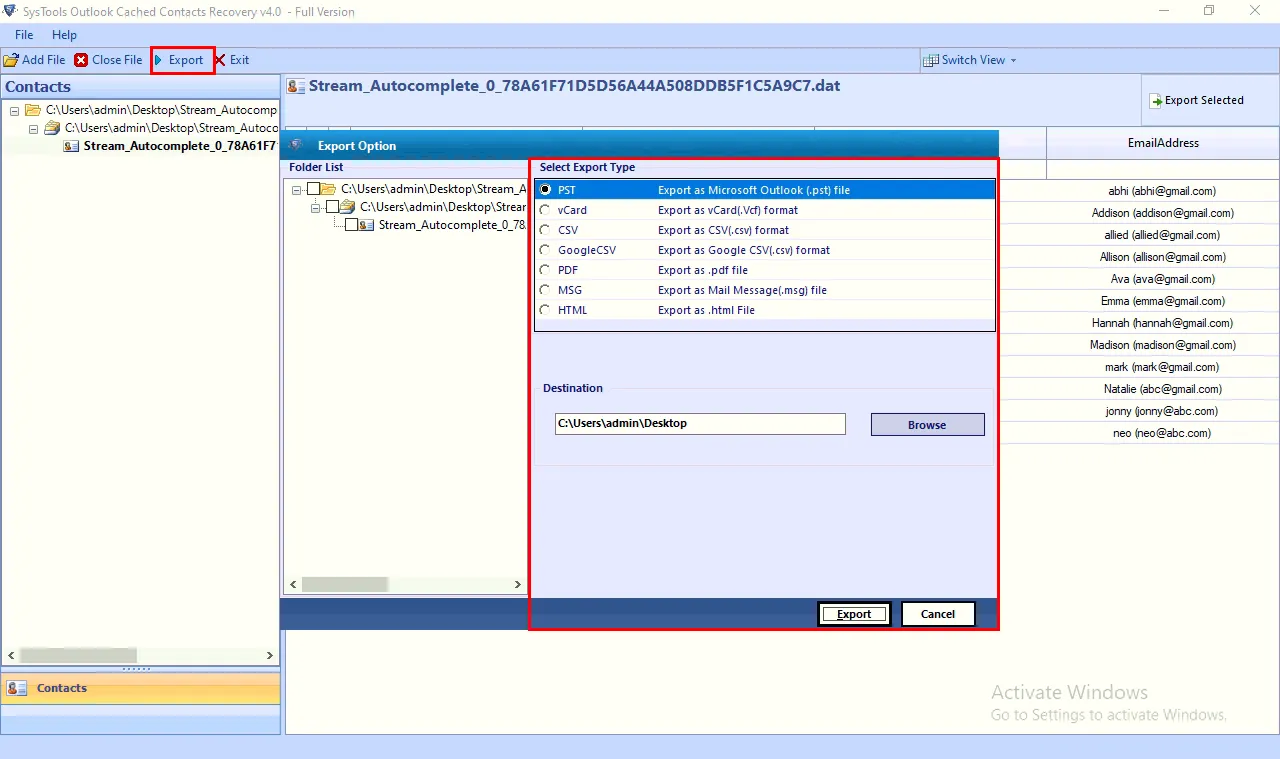Open the File menu
This screenshot has width=1280, height=759.
(24, 35)
